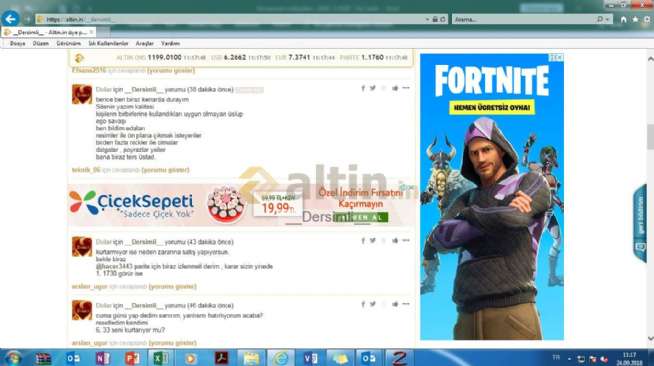Like the first comment with thumbs-up
Screen dimensions: 654x366
pos(395,88)
